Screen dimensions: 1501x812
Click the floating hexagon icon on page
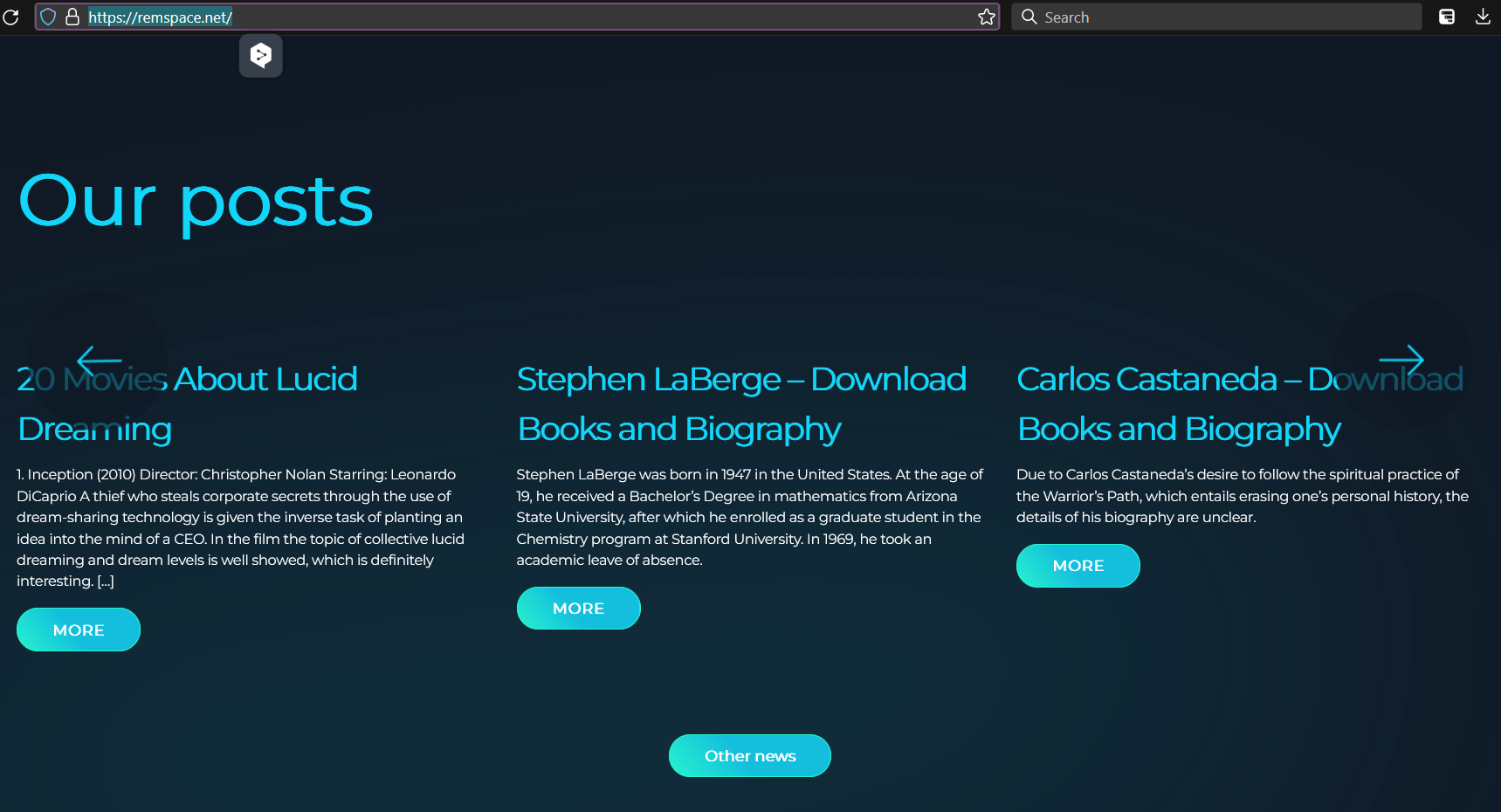tap(260, 56)
